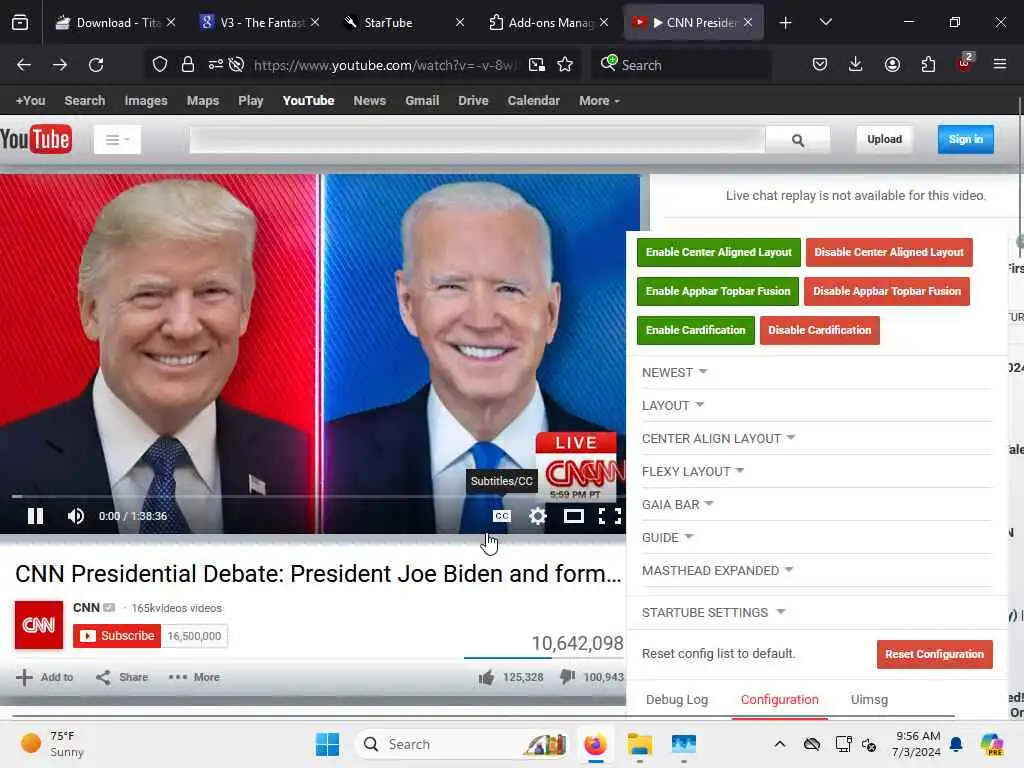
Task: Click Subscribe to CNN
Action: tap(118, 636)
